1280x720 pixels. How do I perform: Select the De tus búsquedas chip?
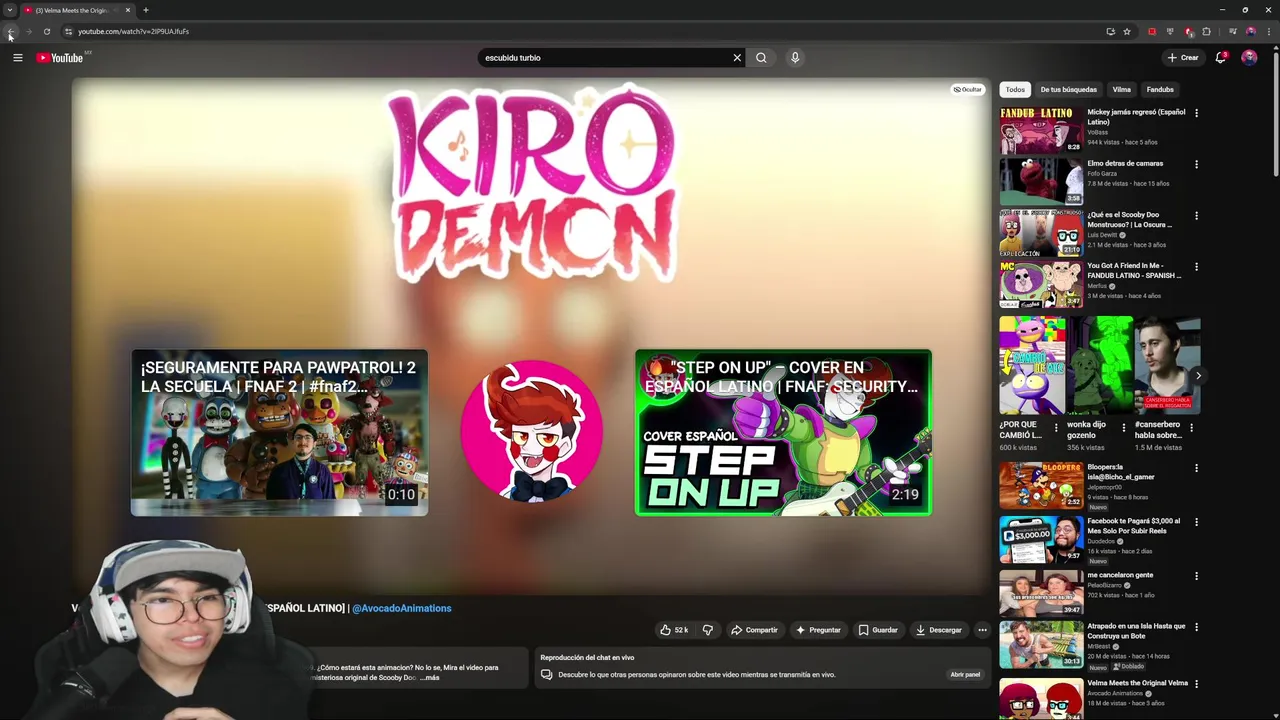tap(1068, 90)
